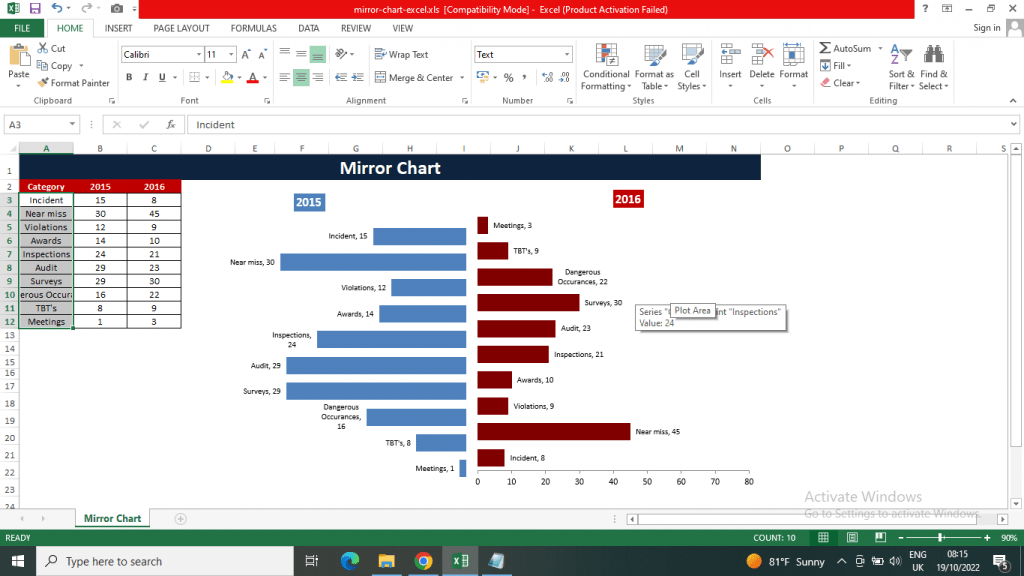Toggle Wrap Text on
The width and height of the screenshot is (1024, 576).
(402, 54)
